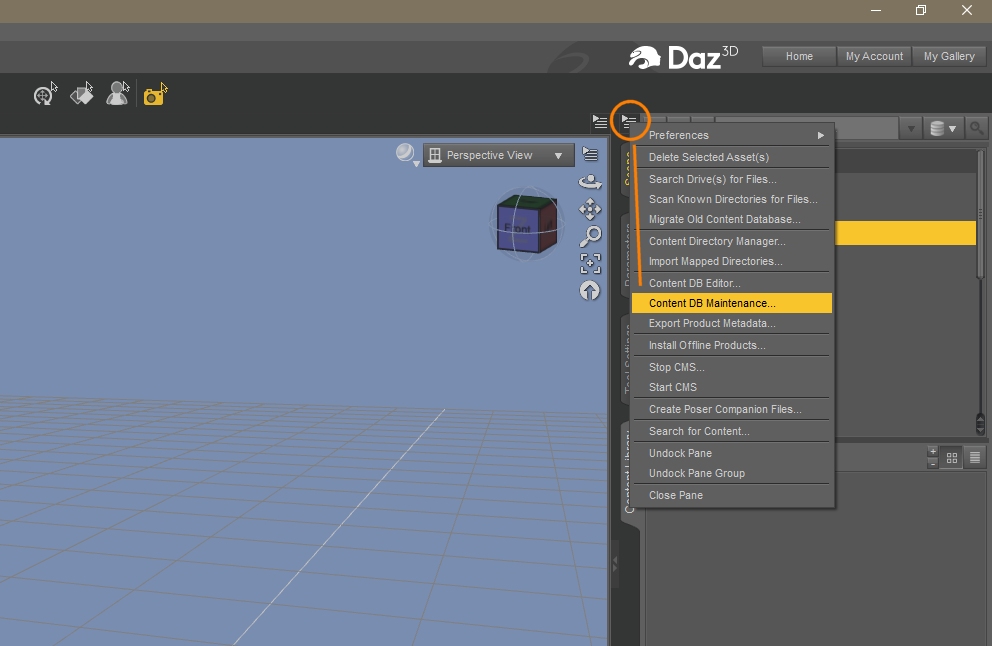Click the expand/collapse plus-minus icon

coord(933,457)
